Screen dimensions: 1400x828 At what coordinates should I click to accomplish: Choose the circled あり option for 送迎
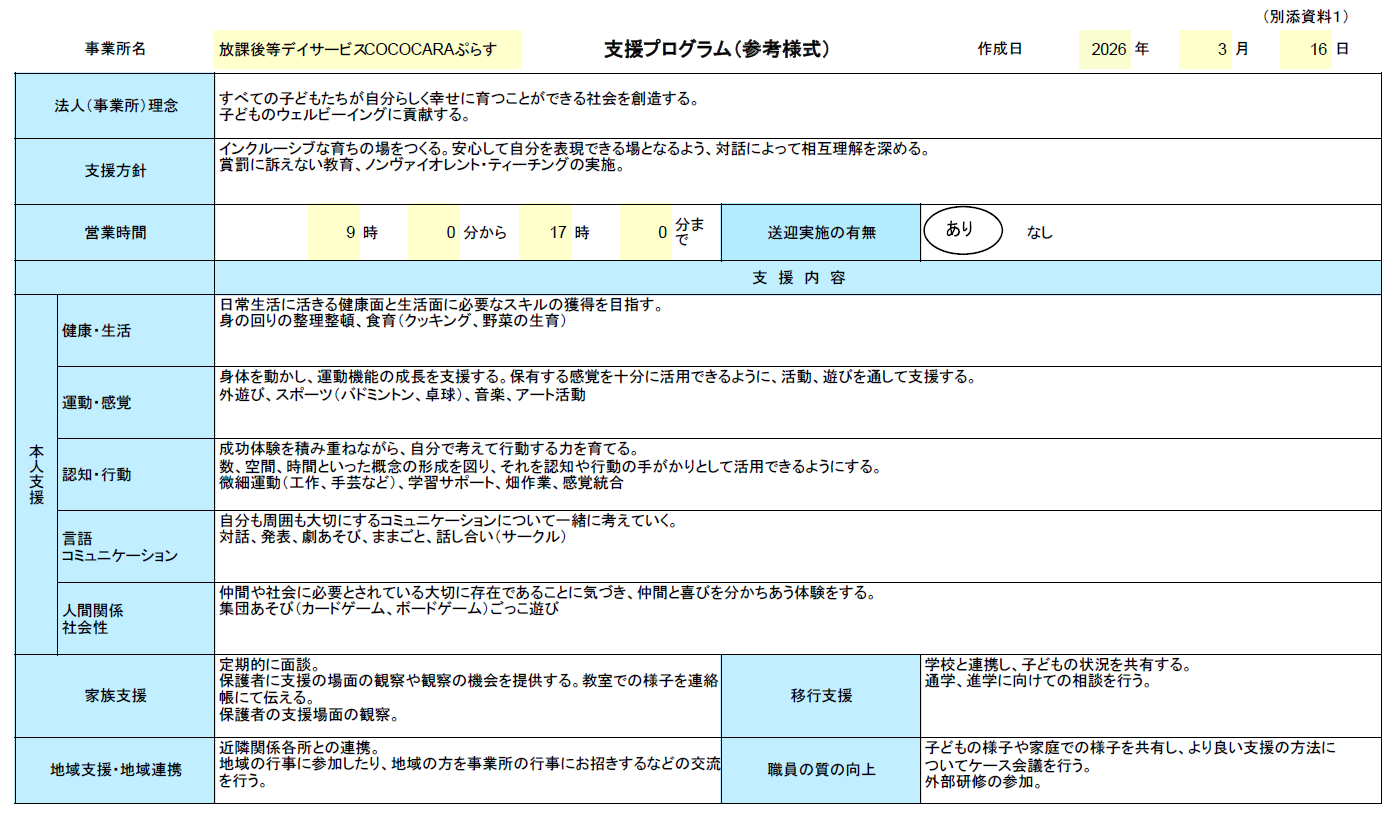[960, 230]
